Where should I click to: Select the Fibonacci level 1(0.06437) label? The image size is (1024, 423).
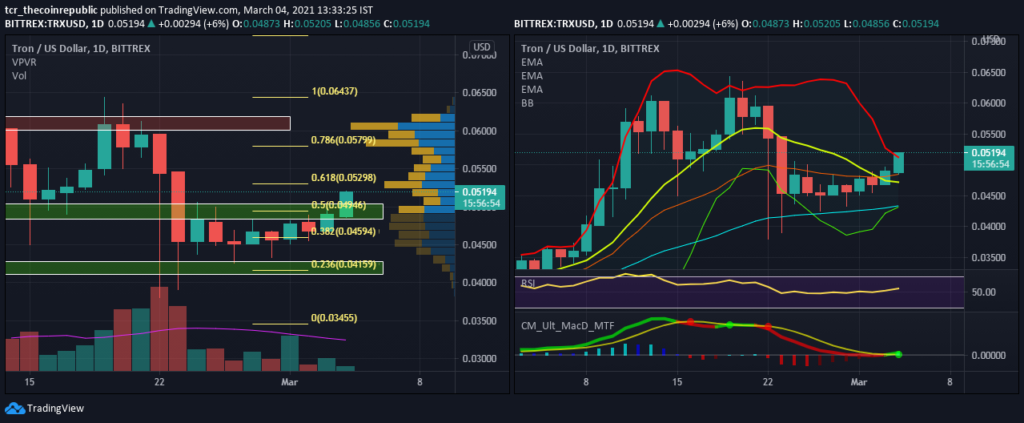click(x=334, y=91)
